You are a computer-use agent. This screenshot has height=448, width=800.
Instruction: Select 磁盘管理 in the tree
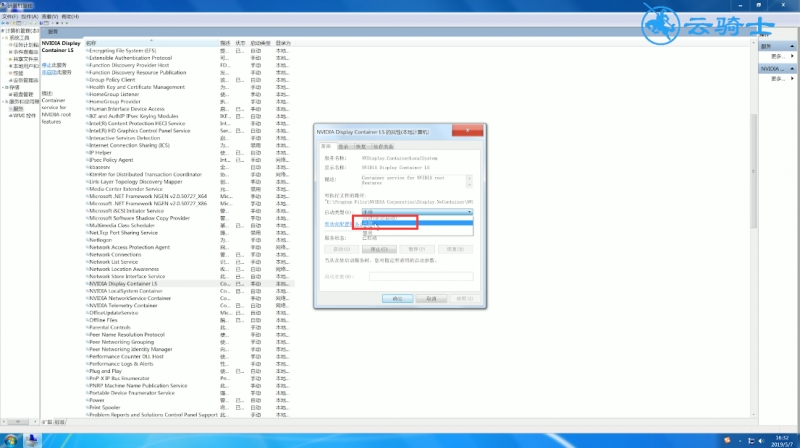[23, 94]
